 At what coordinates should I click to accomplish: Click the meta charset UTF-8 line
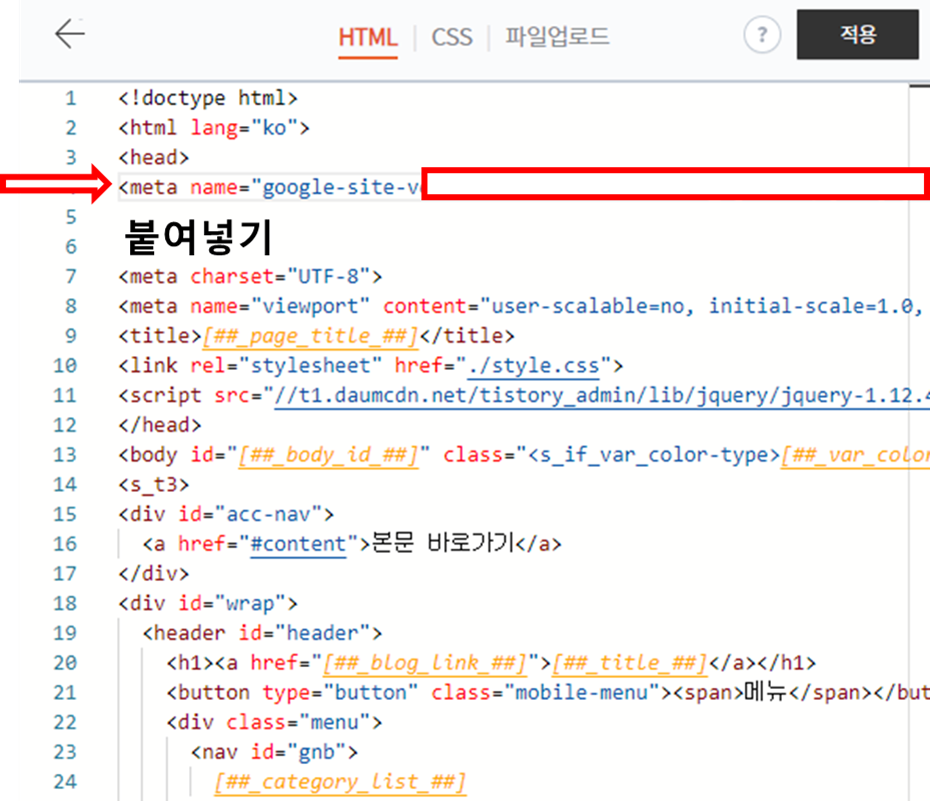[250, 276]
